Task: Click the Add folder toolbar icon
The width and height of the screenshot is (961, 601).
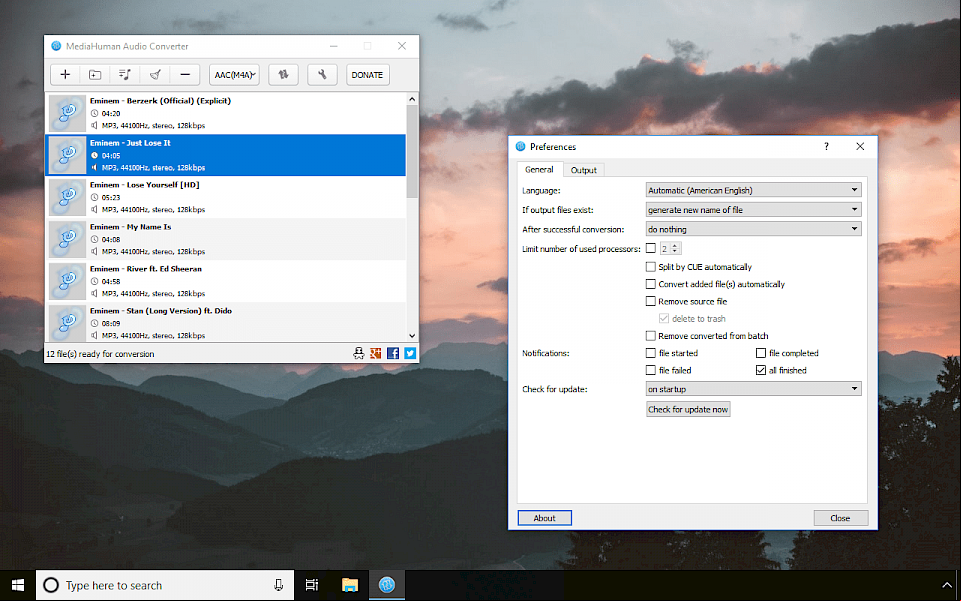Action: click(x=95, y=75)
